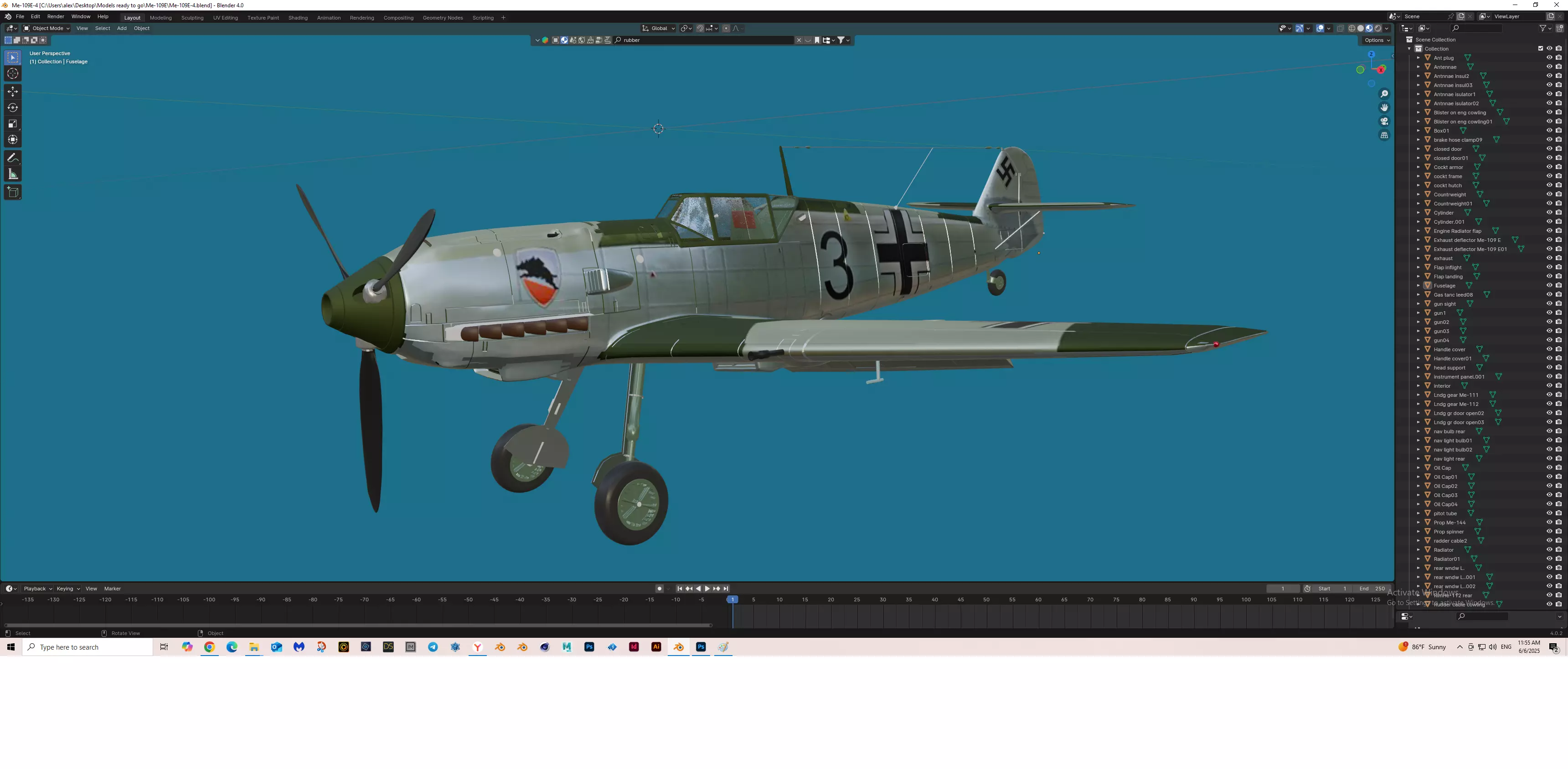The width and height of the screenshot is (1568, 769).
Task: Activate the Select Box tool
Action: [x=13, y=57]
